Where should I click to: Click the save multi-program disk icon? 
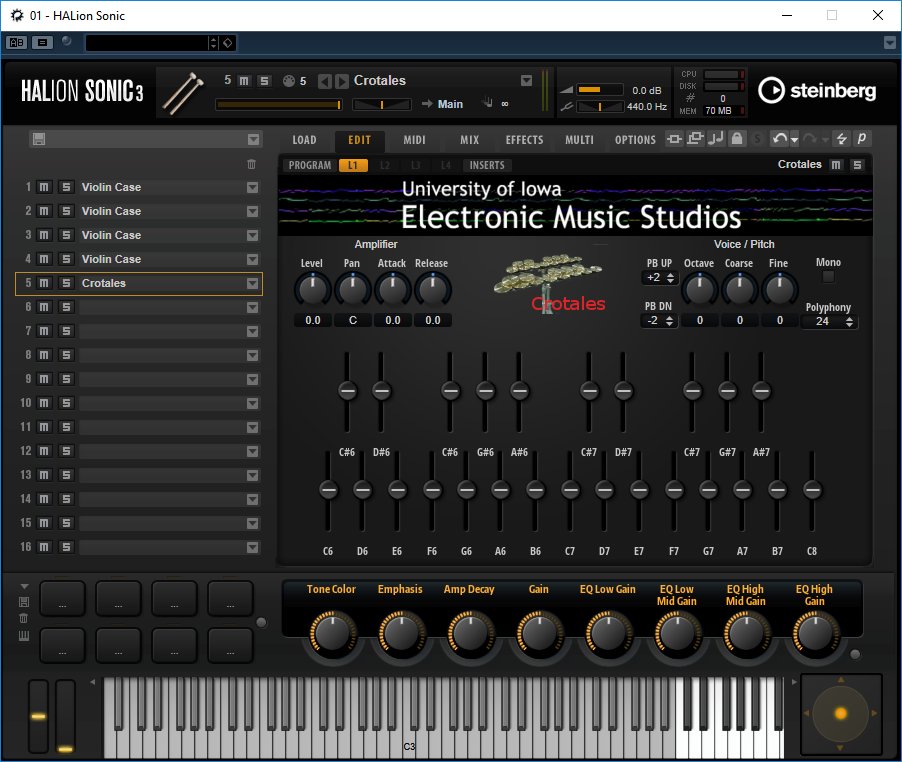coord(39,139)
